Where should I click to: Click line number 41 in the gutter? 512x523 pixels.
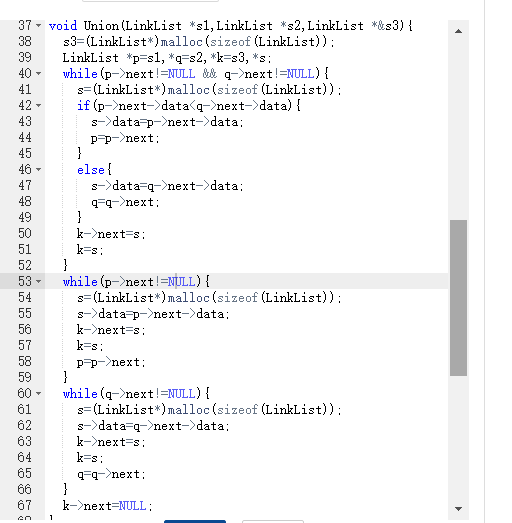pyautogui.click(x=25, y=90)
